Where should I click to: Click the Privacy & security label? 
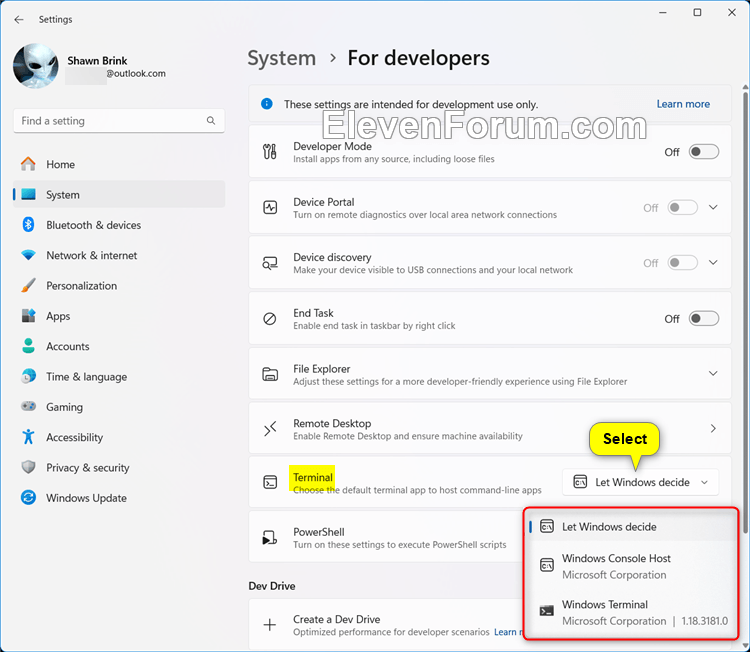[x=88, y=467]
